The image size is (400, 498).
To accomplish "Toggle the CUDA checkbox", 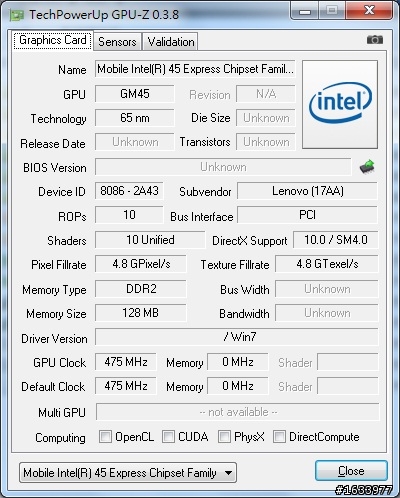I will coord(168,436).
